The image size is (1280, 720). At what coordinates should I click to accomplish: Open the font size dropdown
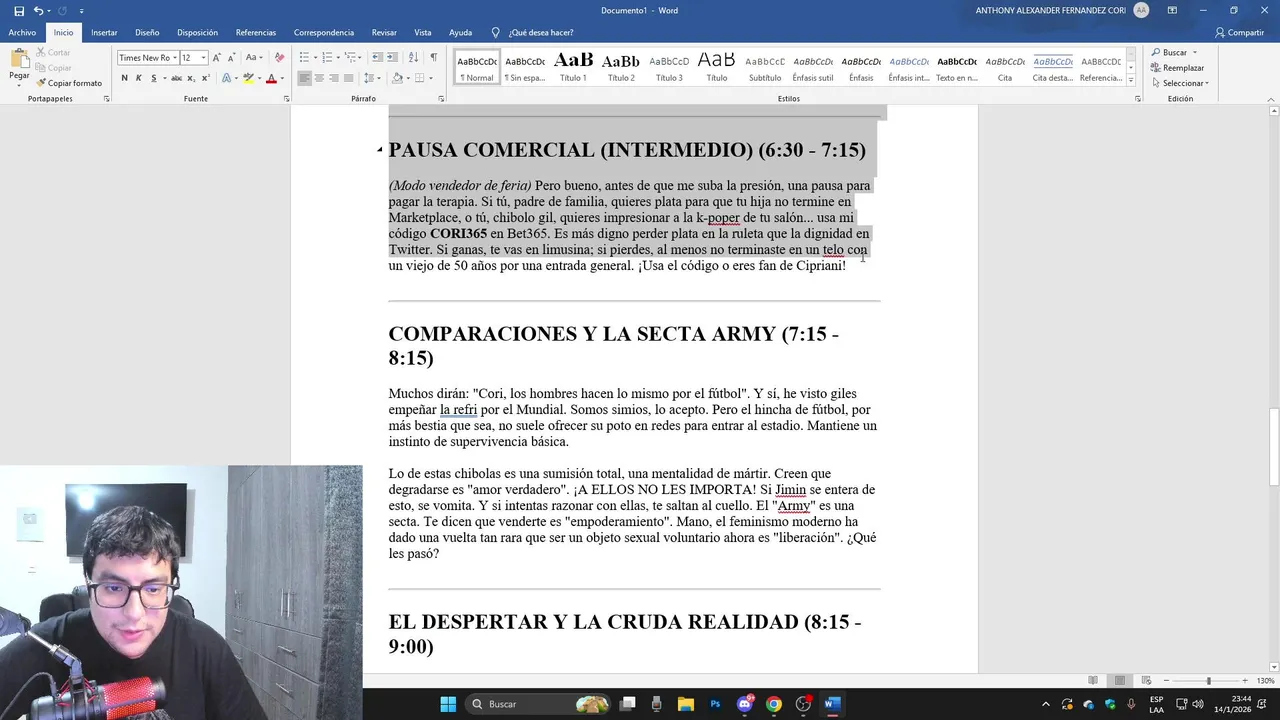[x=203, y=58]
